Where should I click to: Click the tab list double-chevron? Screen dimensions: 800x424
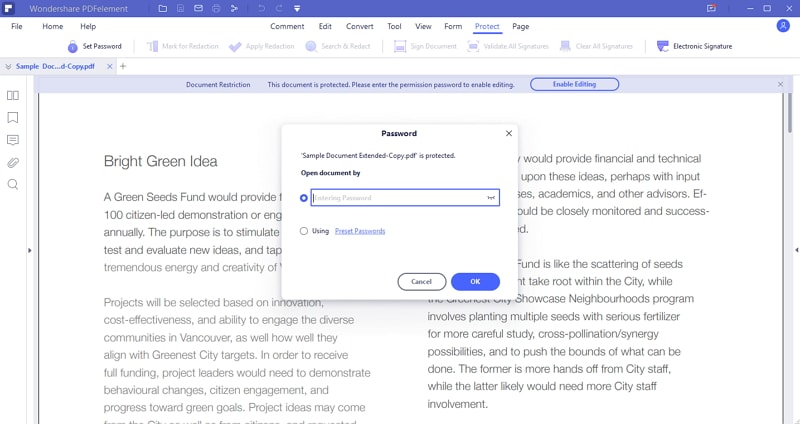(8, 67)
